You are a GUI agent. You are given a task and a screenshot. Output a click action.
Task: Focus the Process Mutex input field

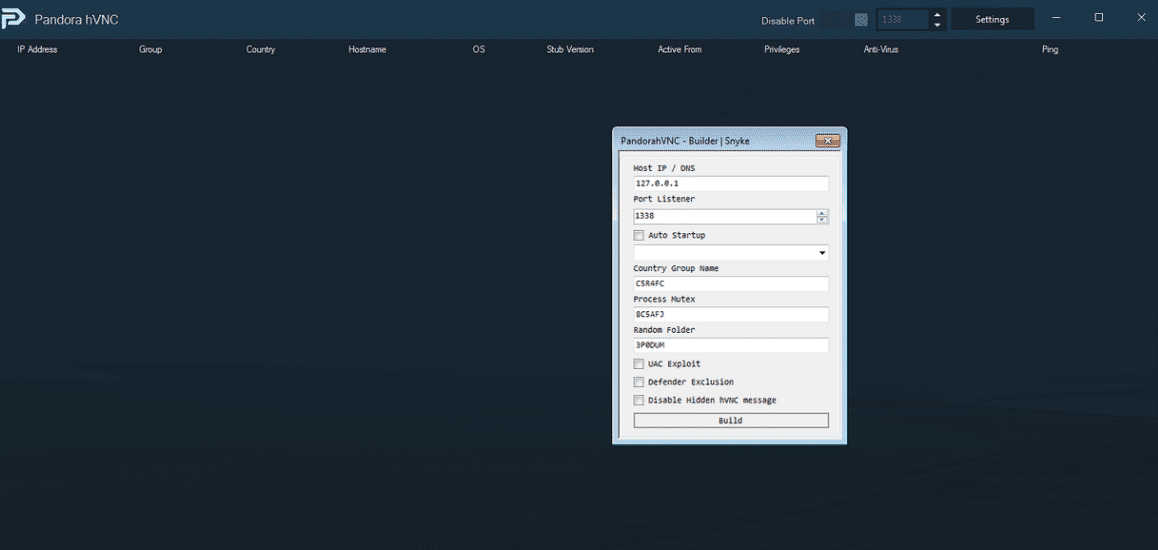(730, 315)
